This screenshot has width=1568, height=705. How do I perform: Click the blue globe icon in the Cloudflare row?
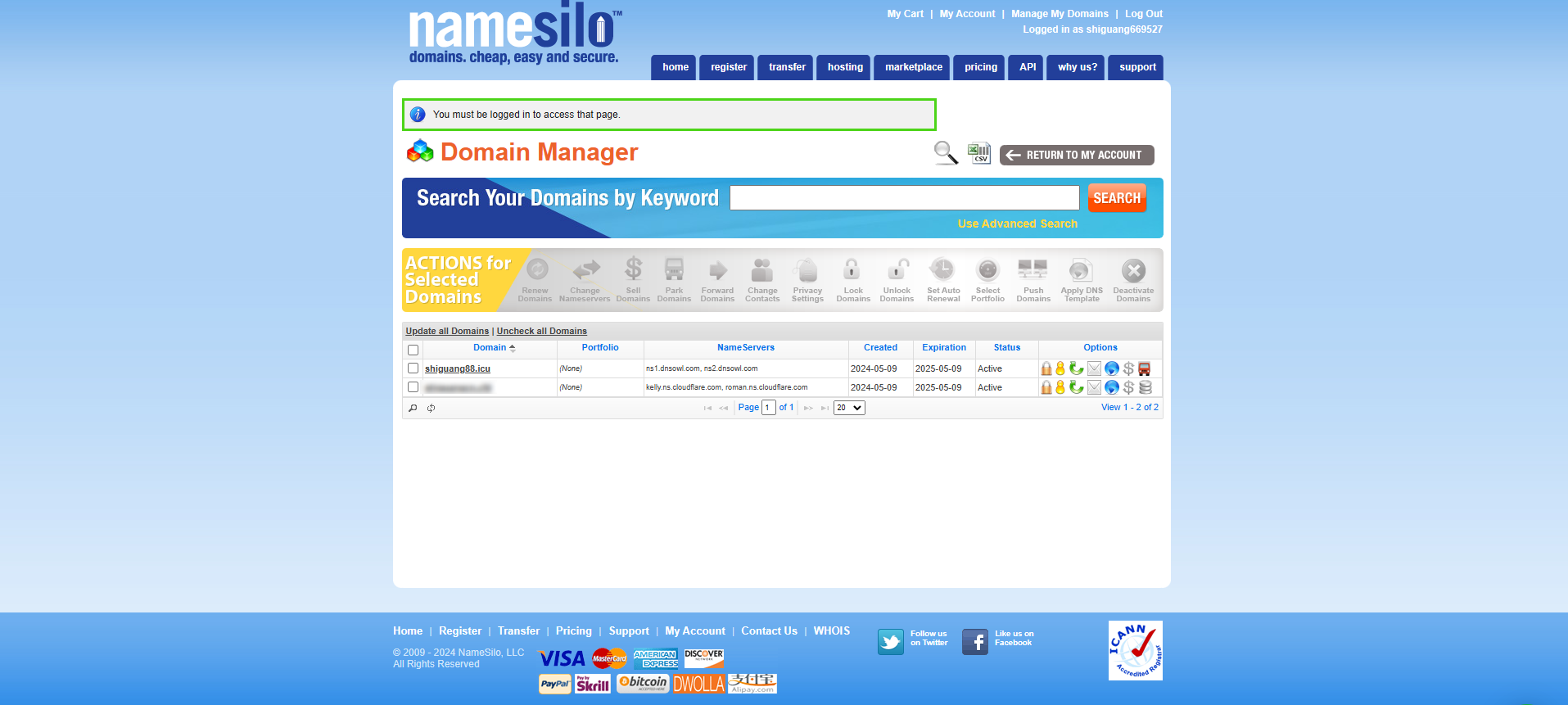[x=1111, y=387]
